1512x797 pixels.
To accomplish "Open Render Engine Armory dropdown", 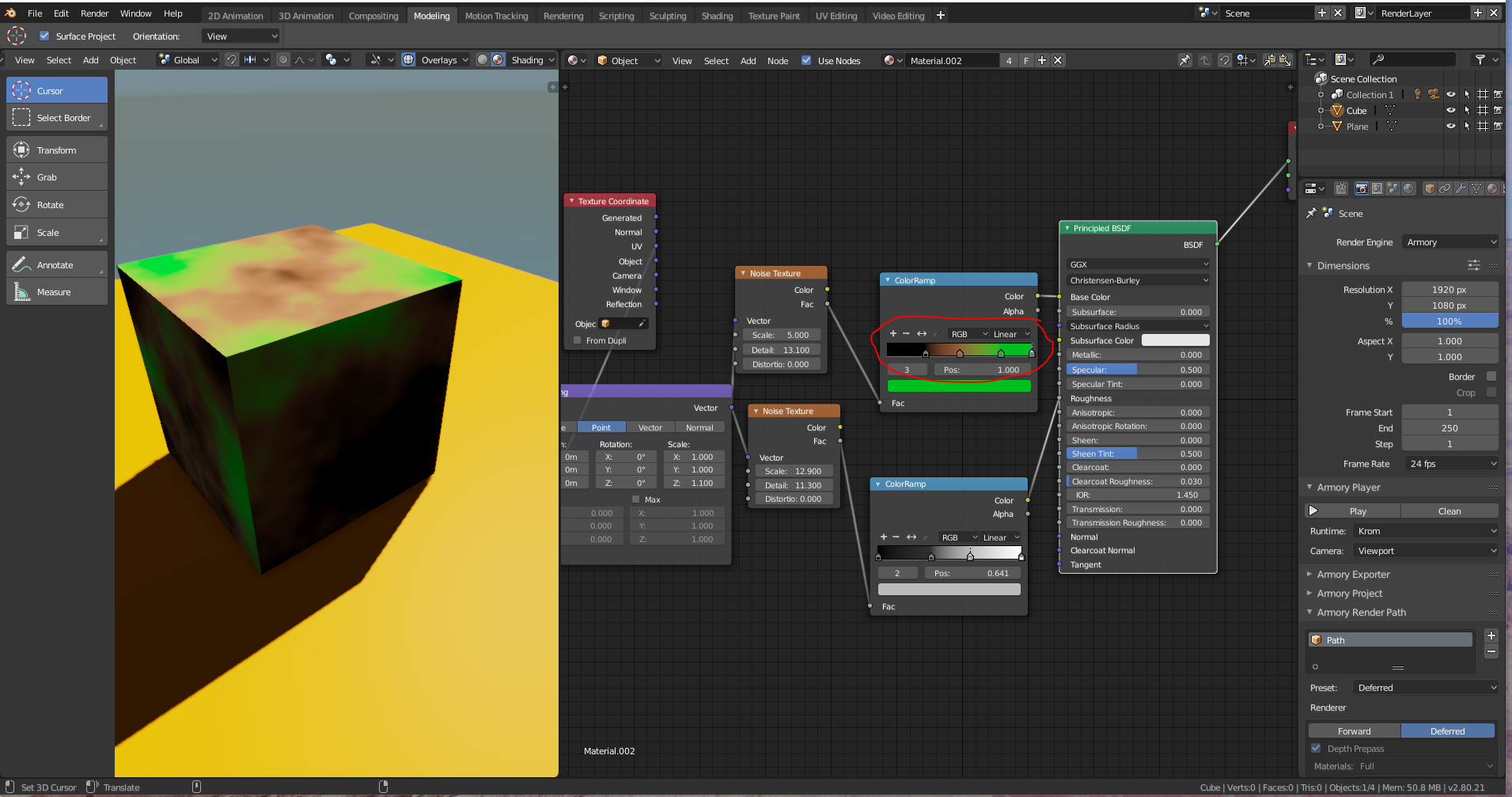I will [x=1450, y=242].
